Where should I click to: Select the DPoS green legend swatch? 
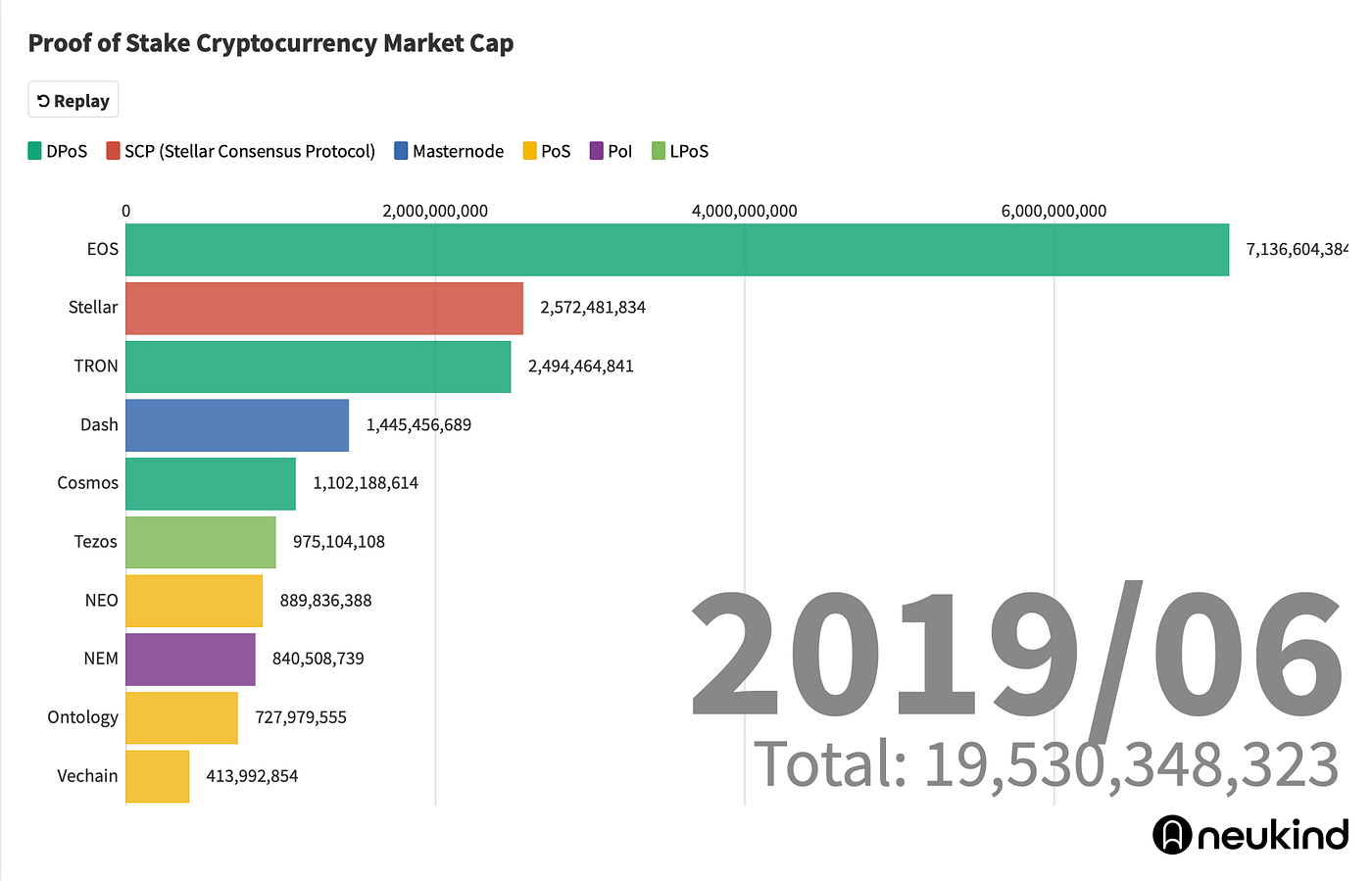[34, 151]
